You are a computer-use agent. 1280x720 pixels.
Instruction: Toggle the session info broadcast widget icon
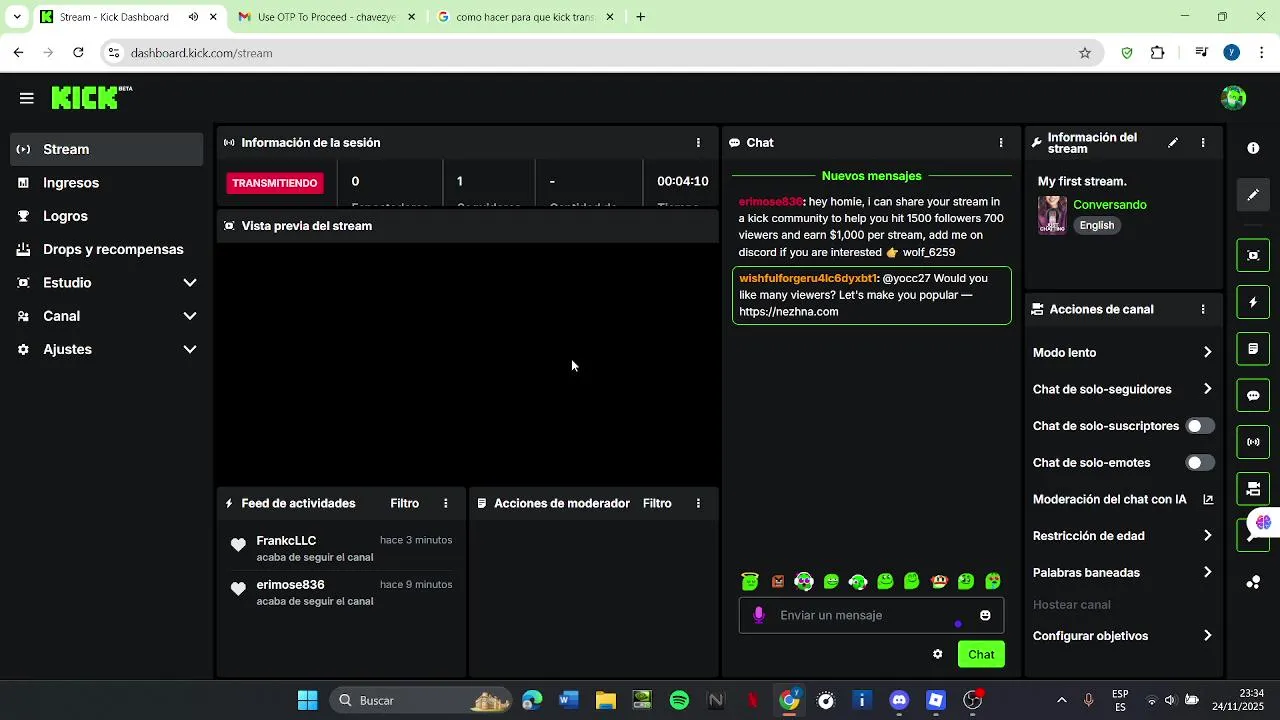click(1253, 442)
